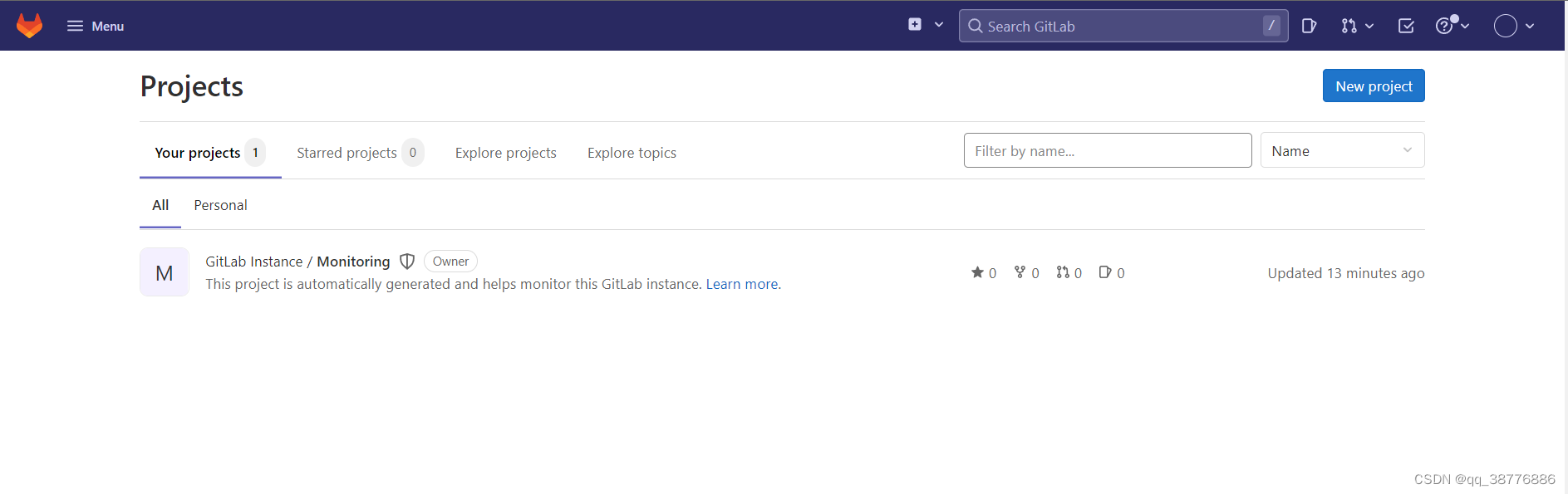Click the New project button
Image resolution: width=1568 pixels, height=494 pixels.
pos(1374,86)
